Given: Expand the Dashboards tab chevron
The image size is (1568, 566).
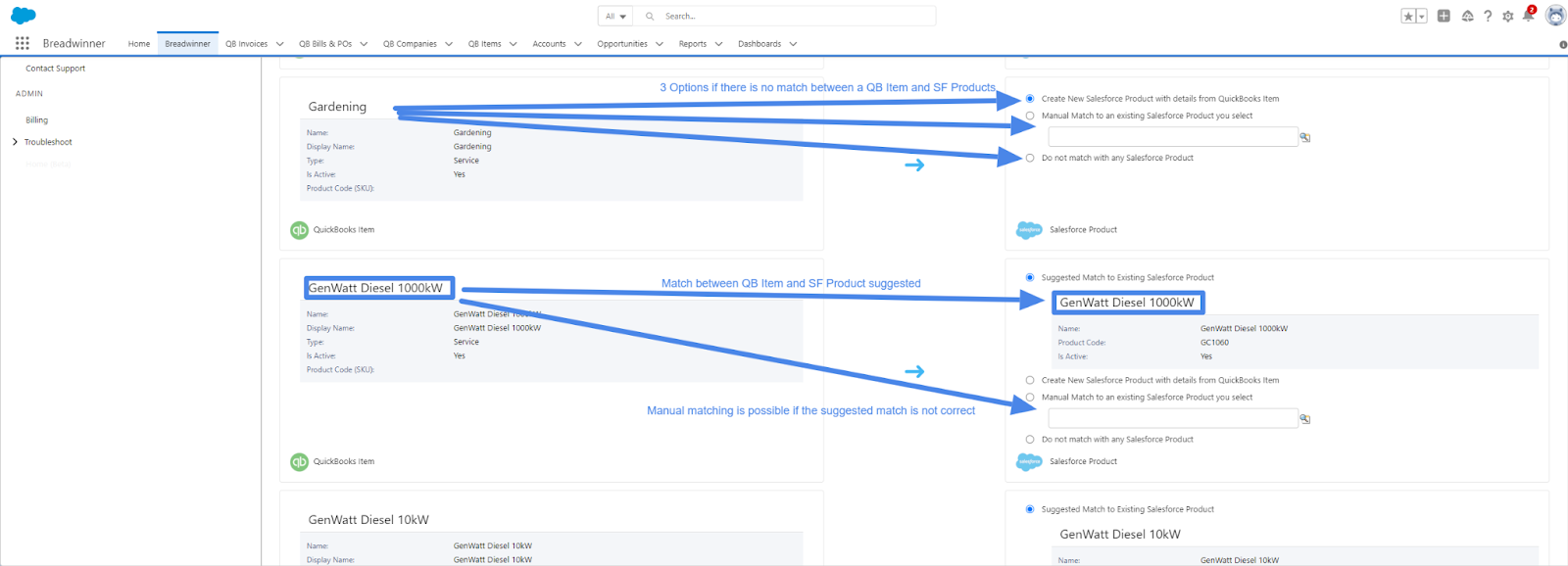Looking at the screenshot, I should pos(793,44).
